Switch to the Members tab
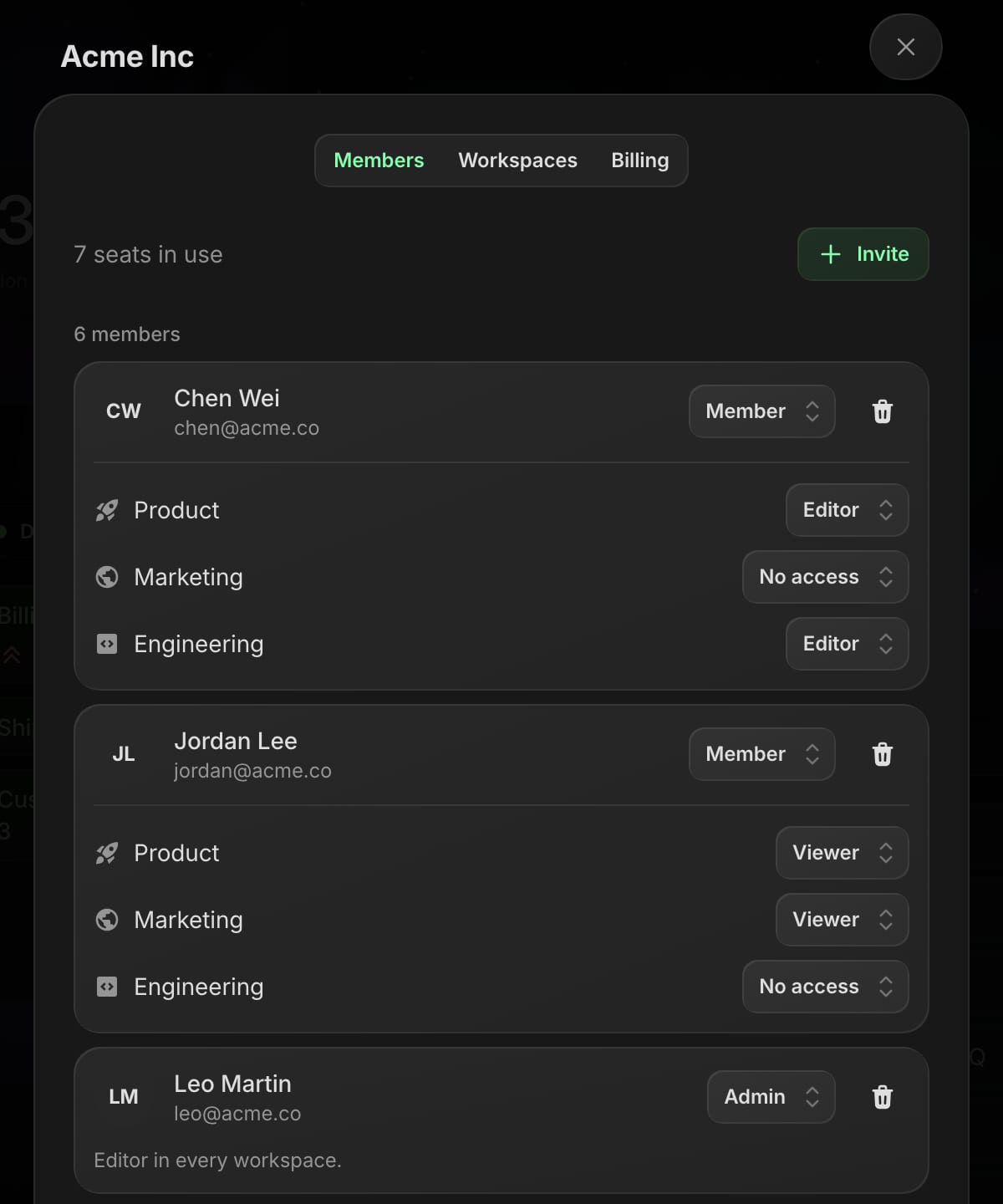 (x=379, y=161)
